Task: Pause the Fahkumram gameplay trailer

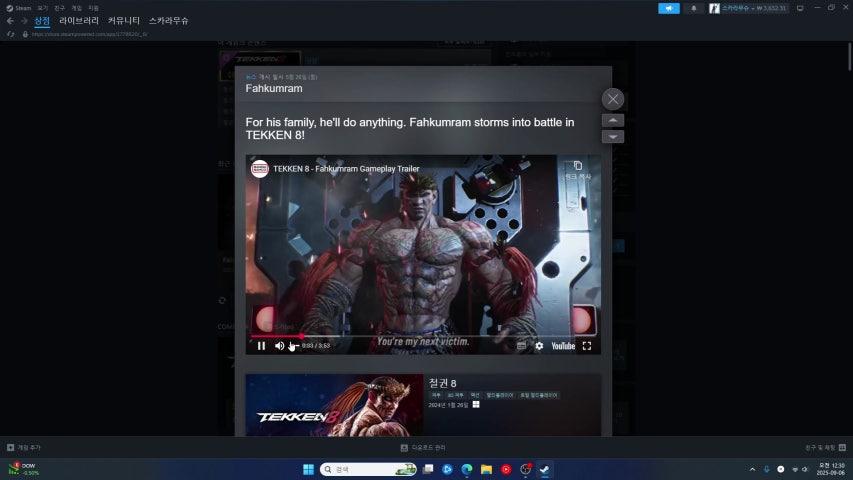Action: coord(261,346)
